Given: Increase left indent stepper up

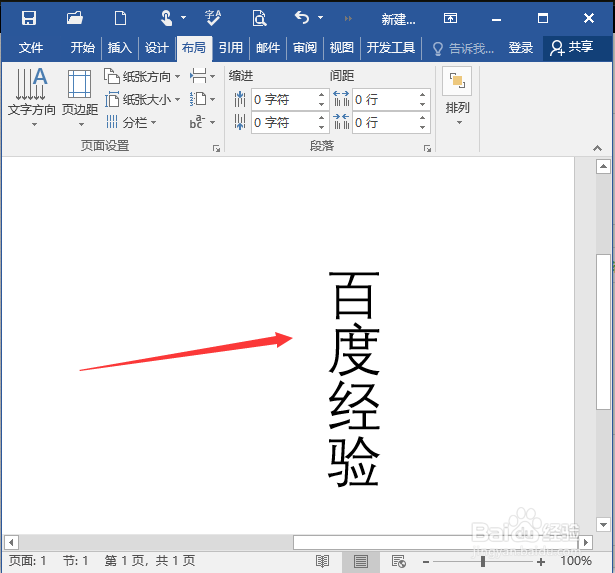Looking at the screenshot, I should click(x=321, y=95).
